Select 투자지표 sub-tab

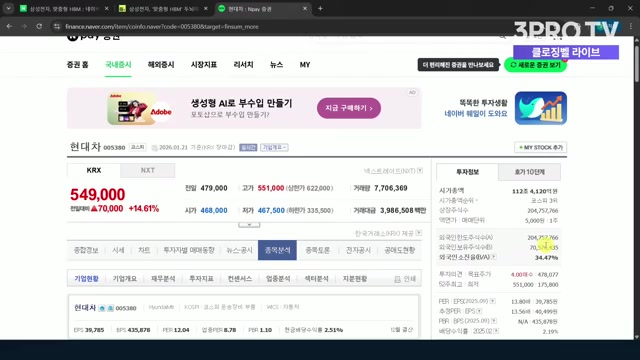[x=201, y=279]
